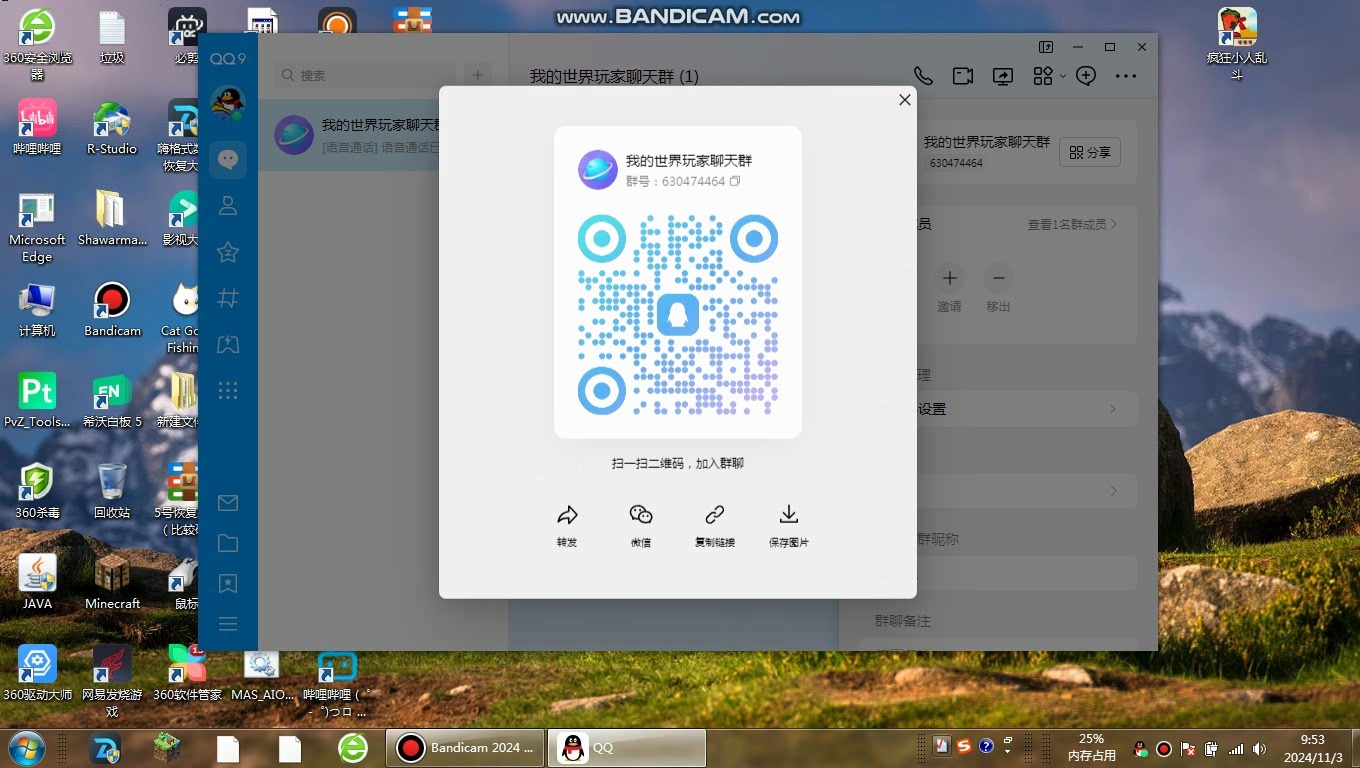Start a video call in QQ chat

click(962, 76)
